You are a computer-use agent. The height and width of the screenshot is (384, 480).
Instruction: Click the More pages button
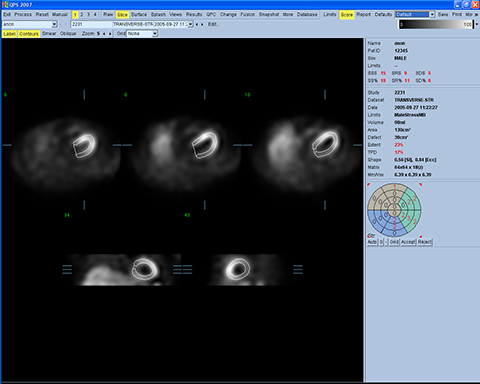tap(288, 14)
